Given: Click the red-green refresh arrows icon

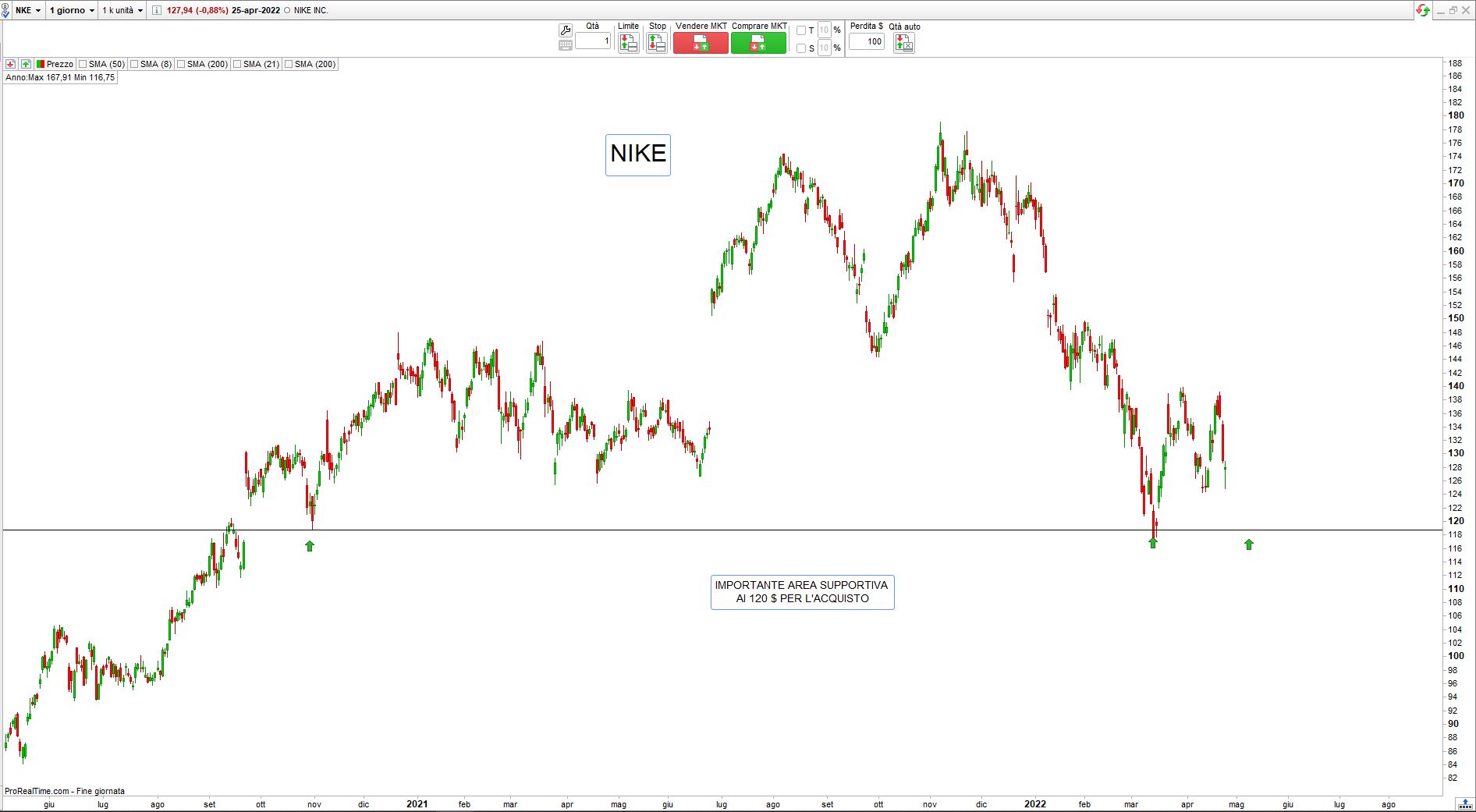Looking at the screenshot, I should point(1423,10).
